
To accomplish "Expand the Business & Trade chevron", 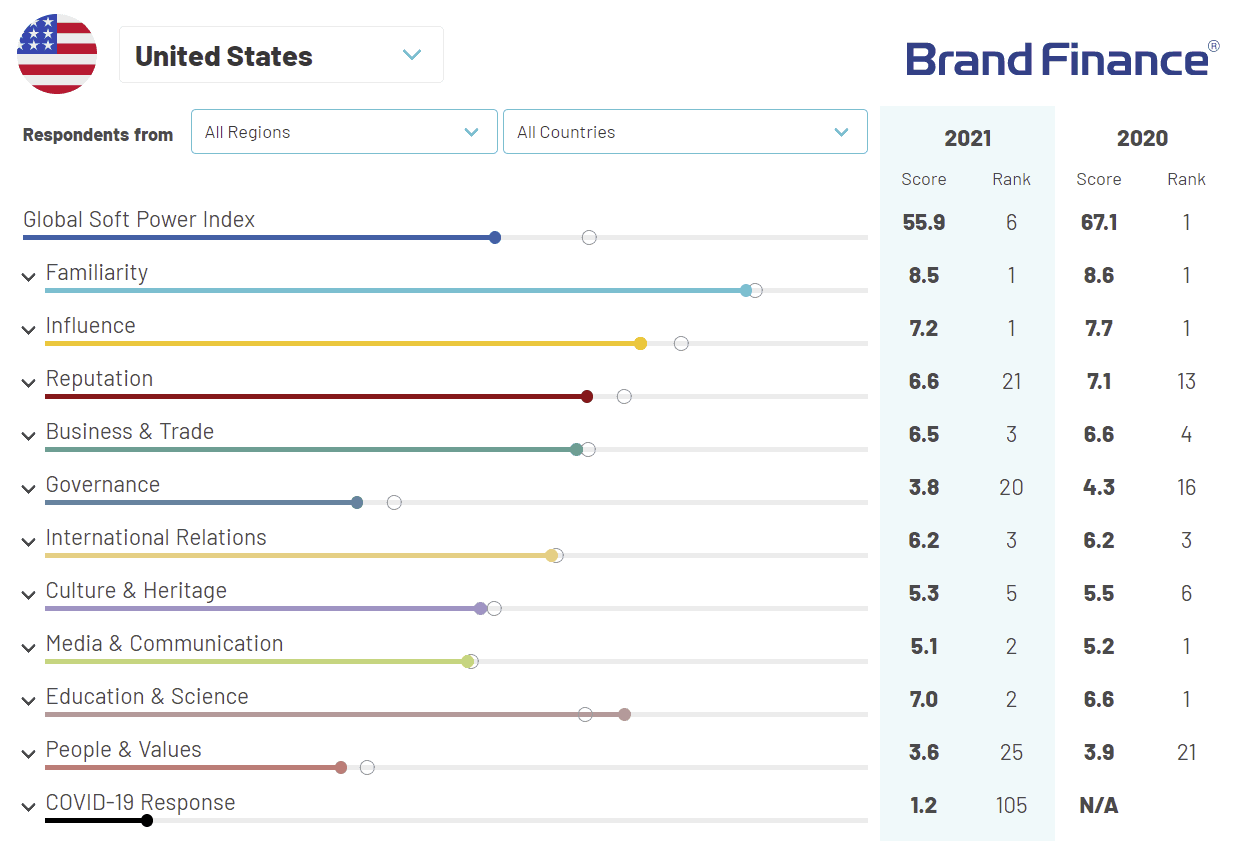I will [x=29, y=436].
